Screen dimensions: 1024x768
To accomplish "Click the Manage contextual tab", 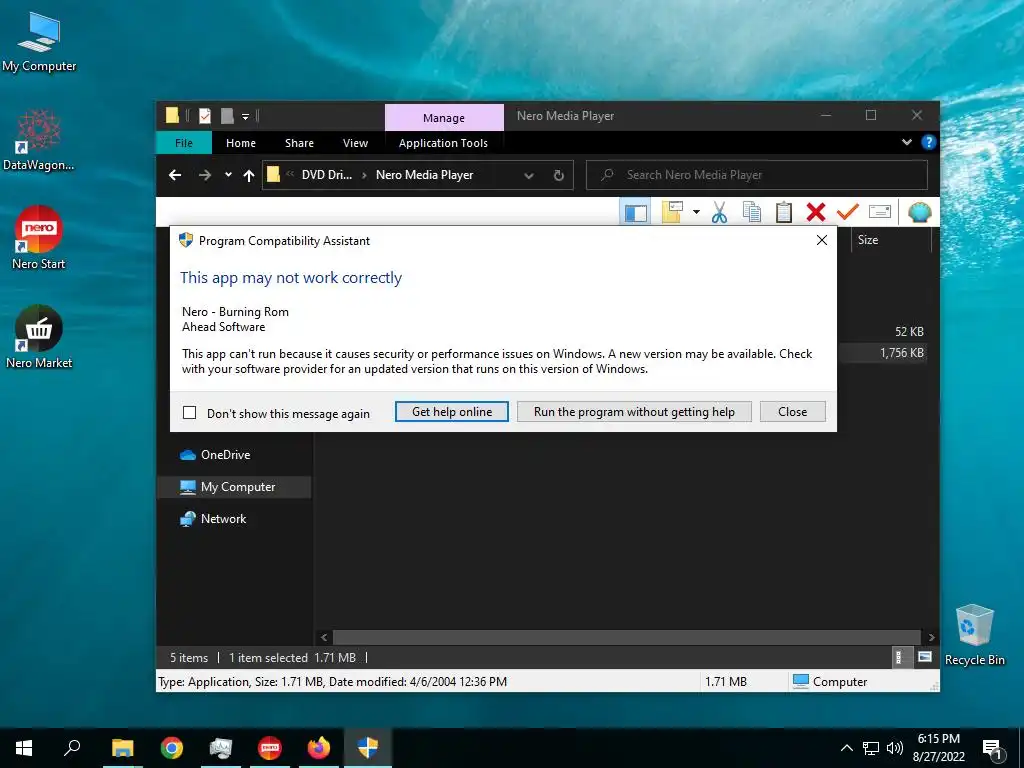I will pyautogui.click(x=444, y=118).
